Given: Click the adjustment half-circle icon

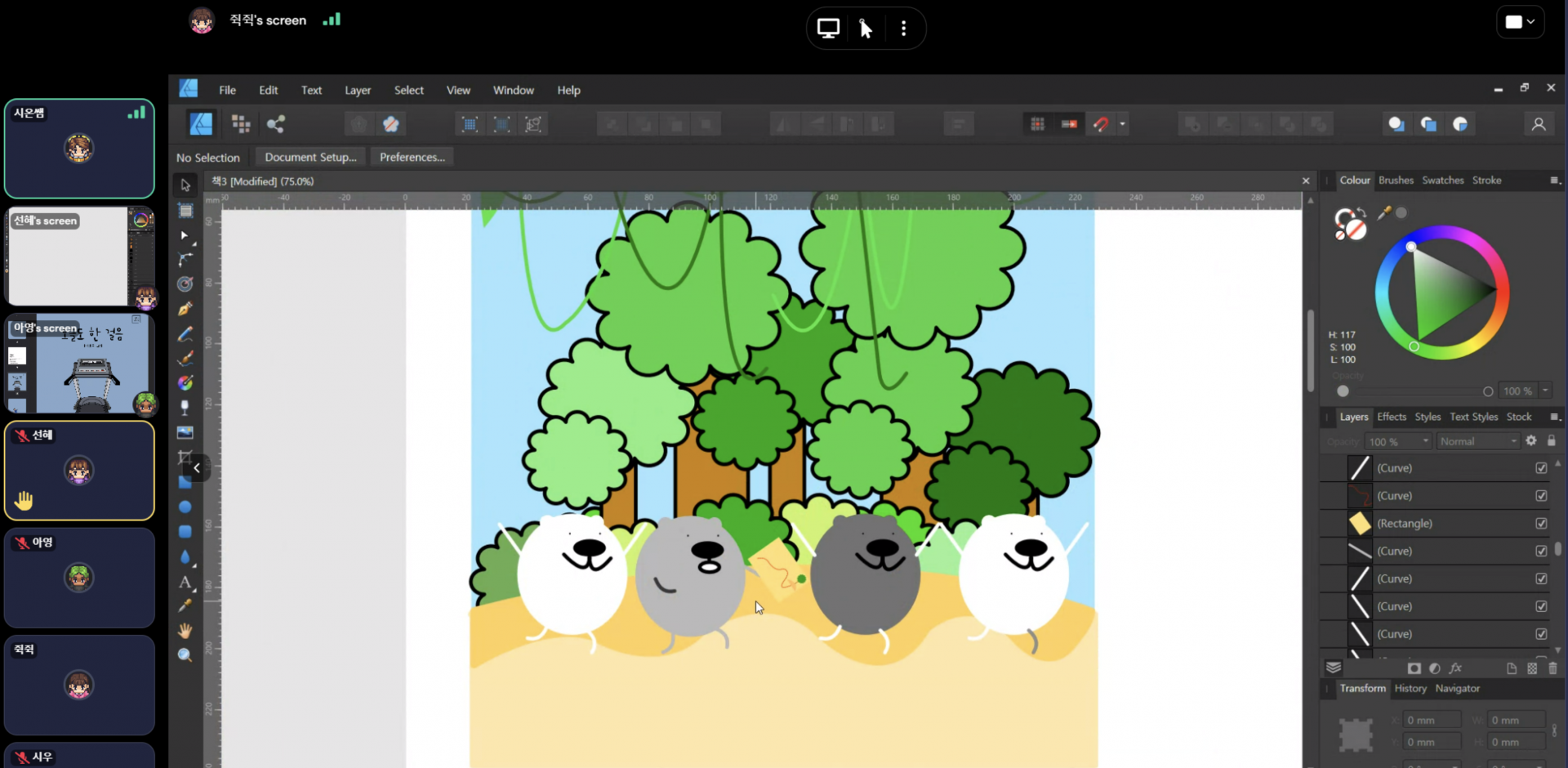Looking at the screenshot, I should 1435,668.
